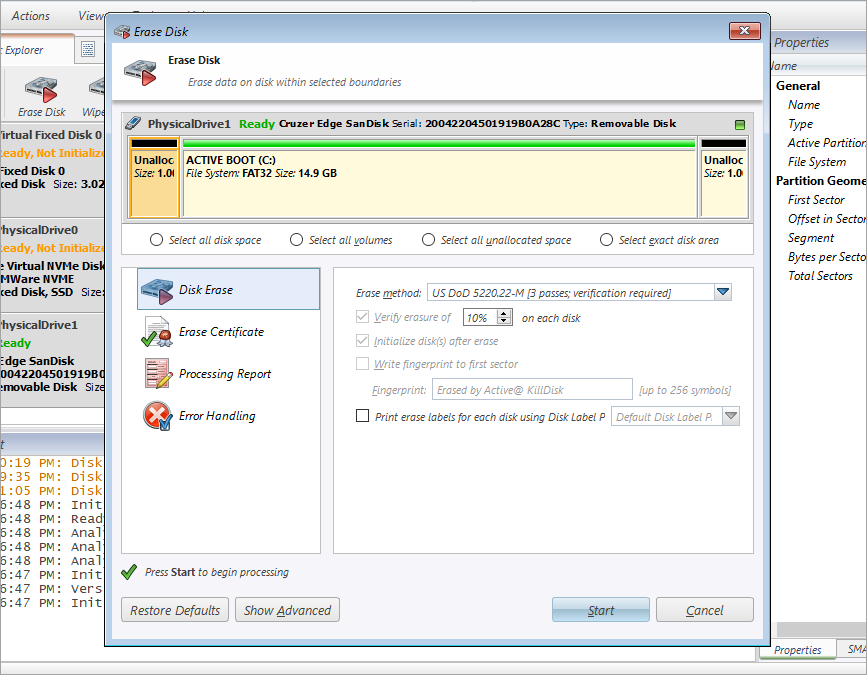Screen dimensions: 867x675
Task: Select the ACTIVE BOOT (C:) partition block
Action: (440, 178)
